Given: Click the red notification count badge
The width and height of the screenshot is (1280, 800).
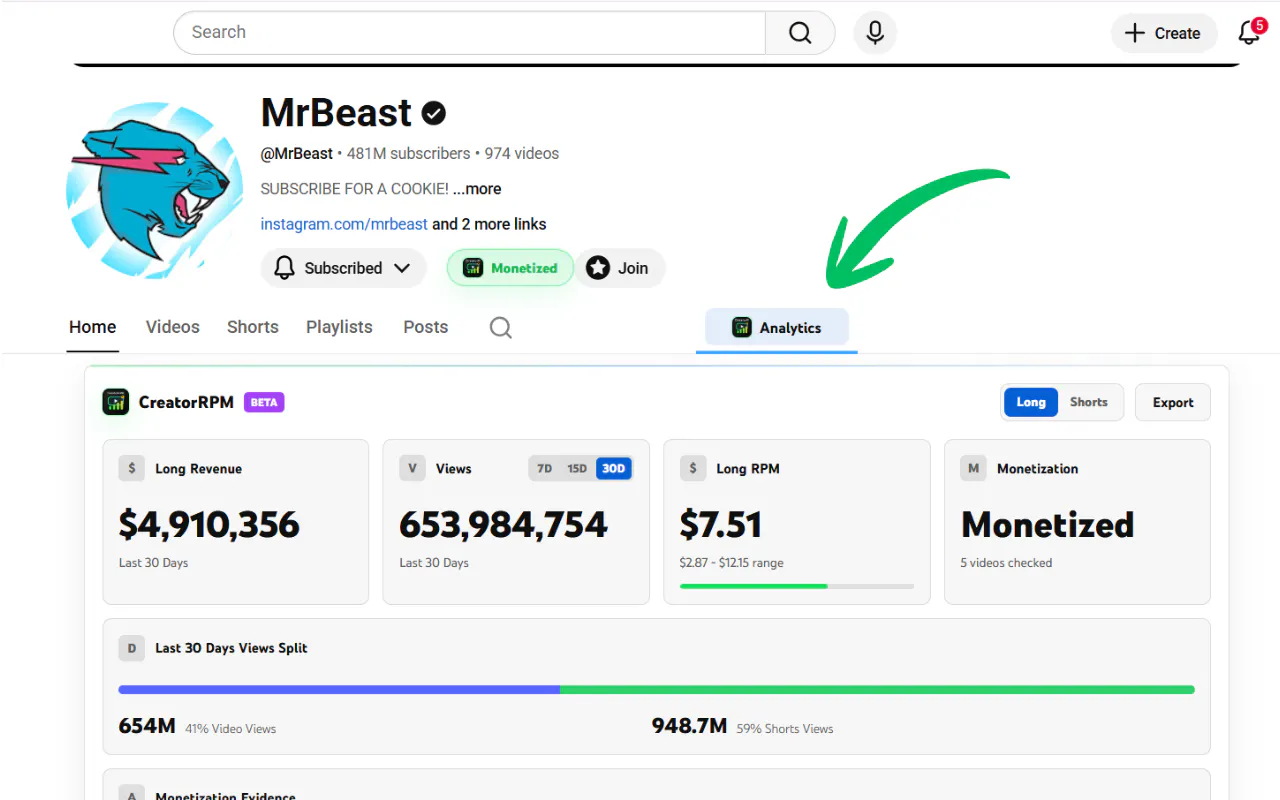Looking at the screenshot, I should [1259, 26].
